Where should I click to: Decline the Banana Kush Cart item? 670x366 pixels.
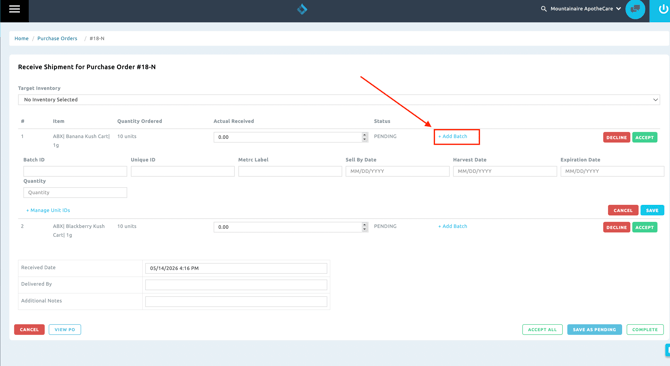(x=617, y=138)
